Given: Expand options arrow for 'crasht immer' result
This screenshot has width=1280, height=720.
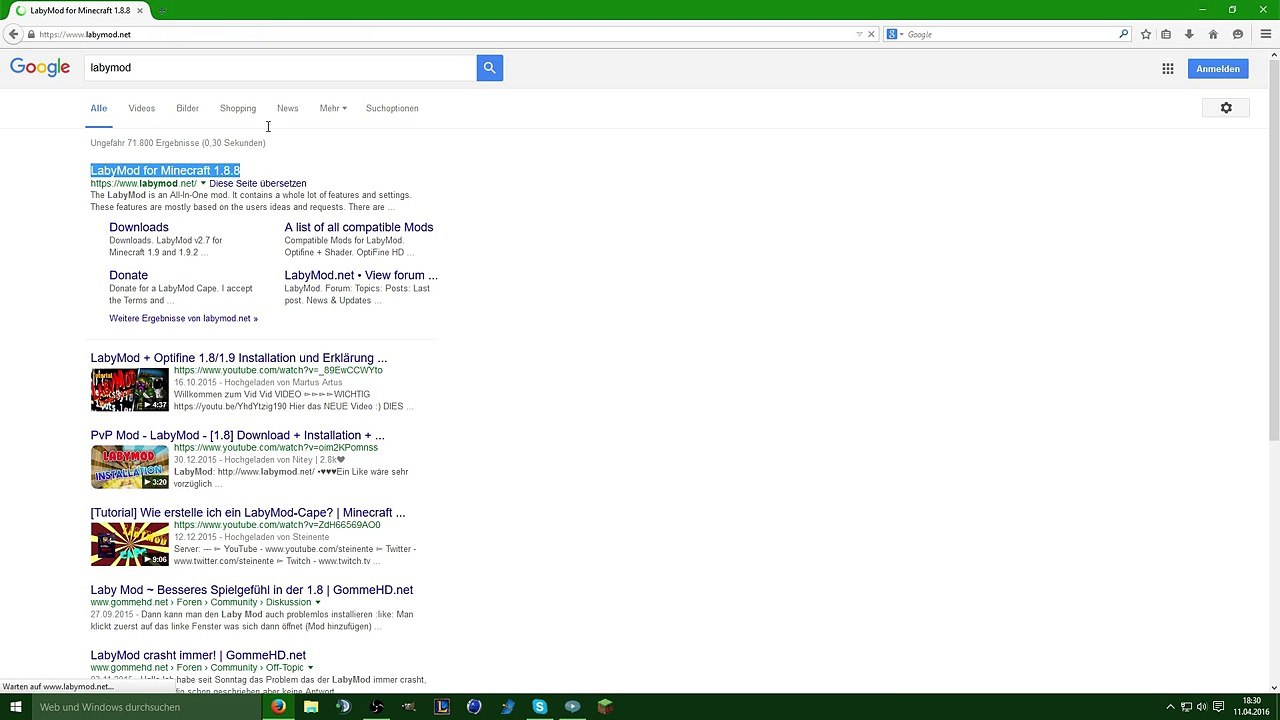Looking at the screenshot, I should 310,667.
